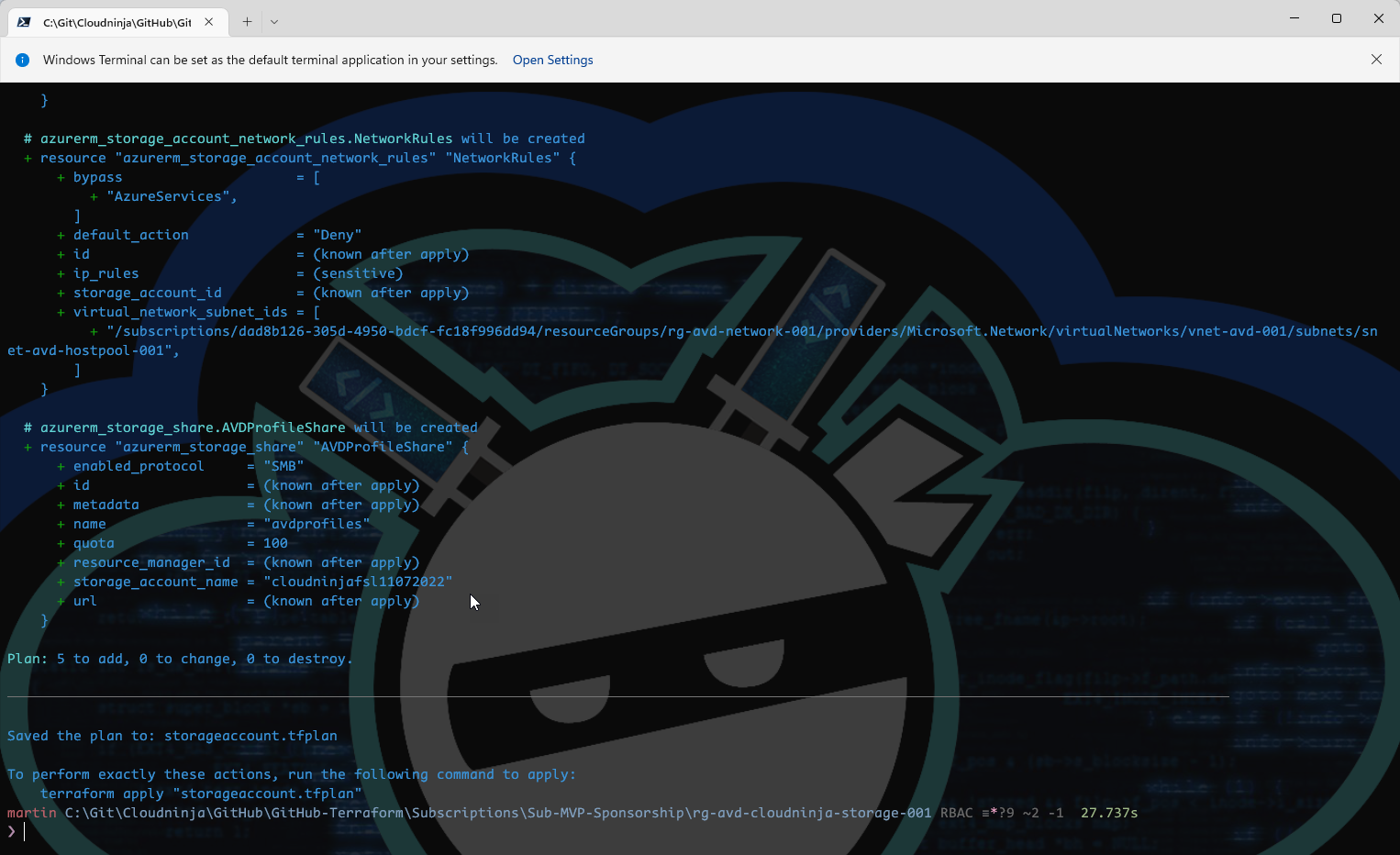Screen dimensions: 1400x855
Task: Click the 'virtual_network_subnet_ids' attribute
Action: coord(181,312)
